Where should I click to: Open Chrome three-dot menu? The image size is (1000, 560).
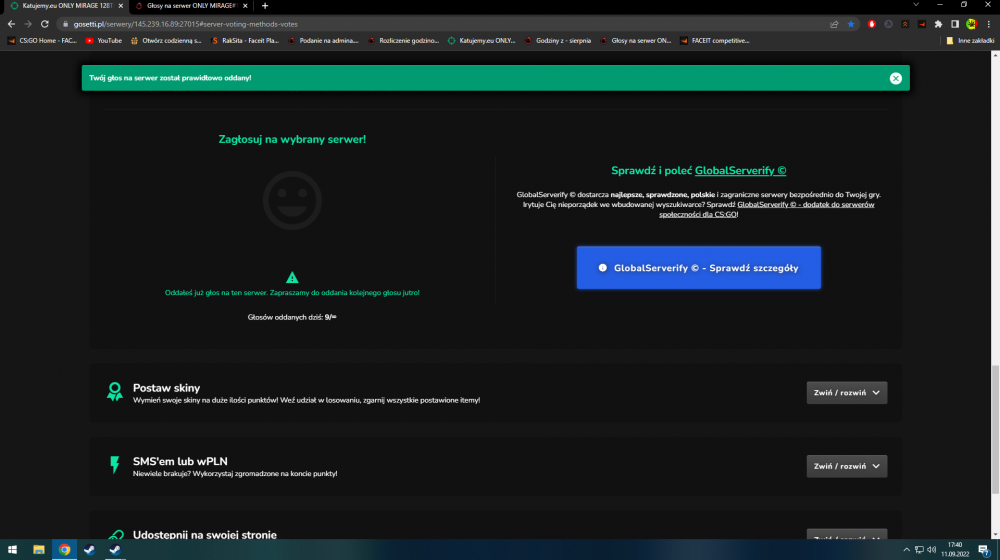point(989,24)
